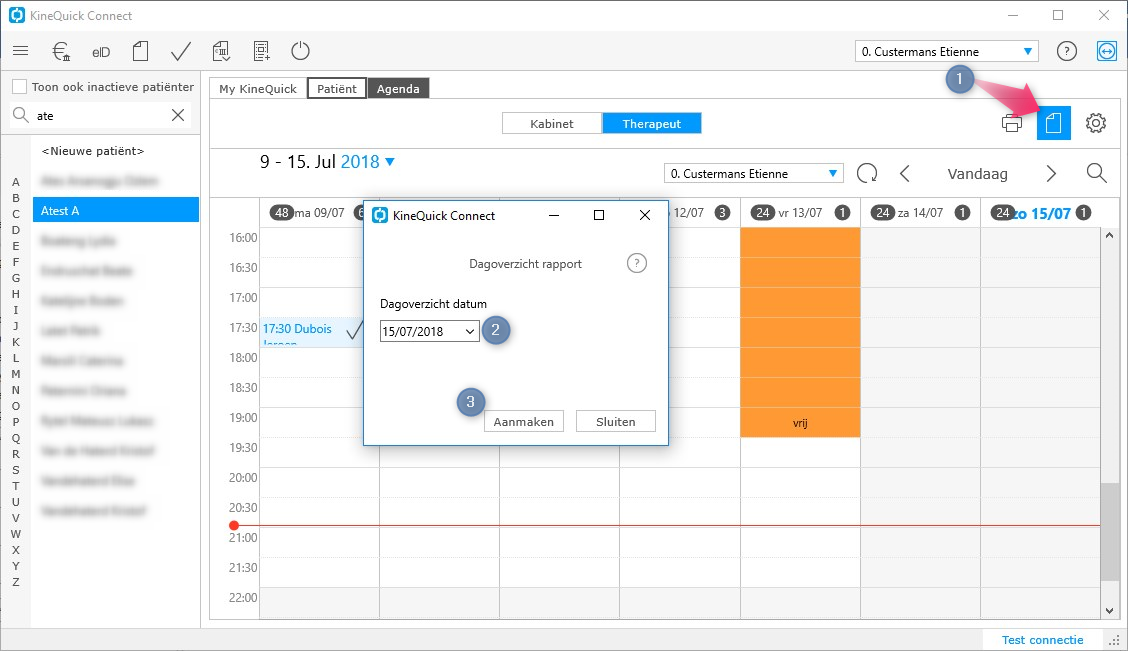Jump to Vandaag in agenda
The height and width of the screenshot is (651, 1128).
tap(978, 173)
